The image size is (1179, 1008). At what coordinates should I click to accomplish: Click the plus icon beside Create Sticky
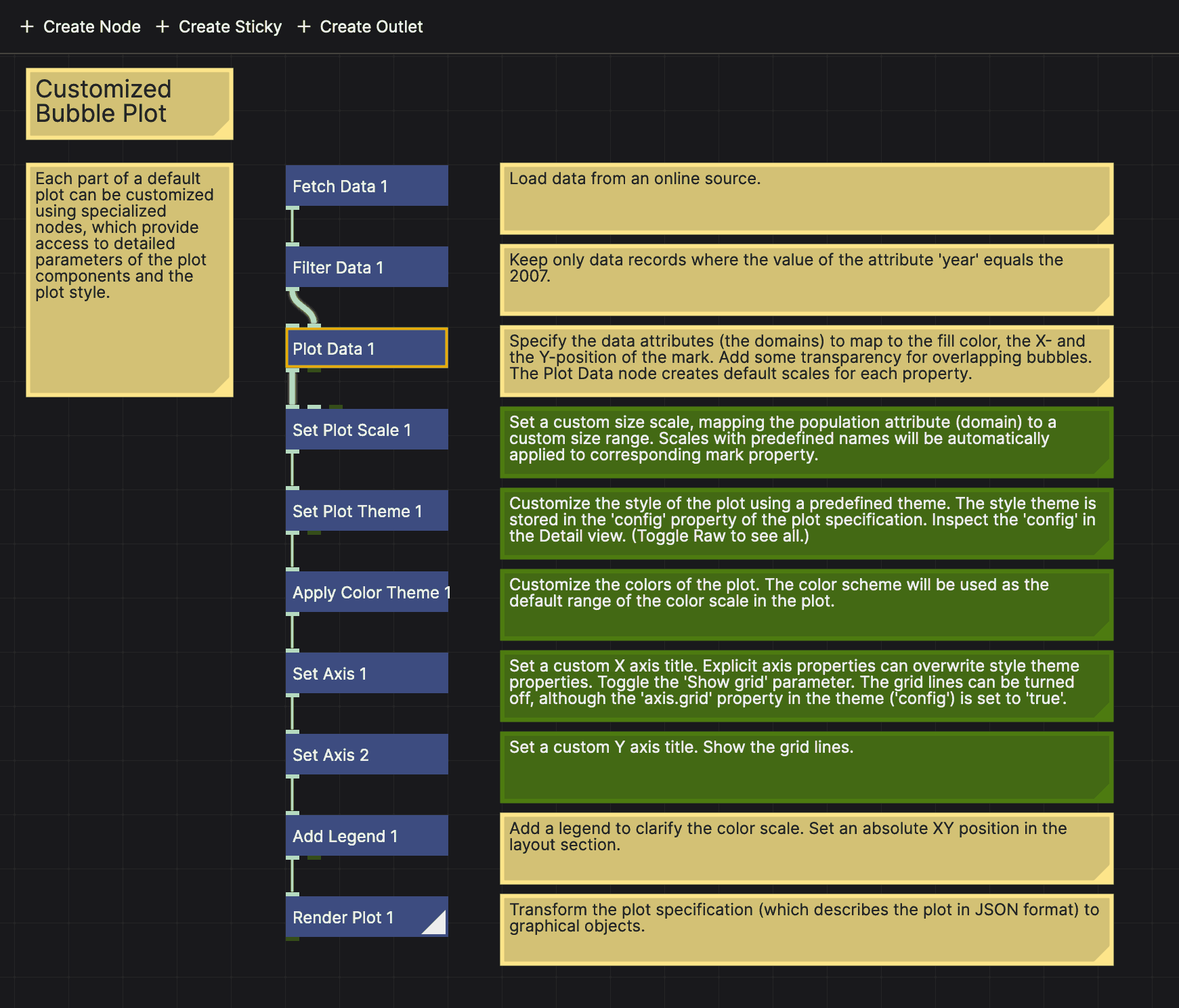(163, 26)
